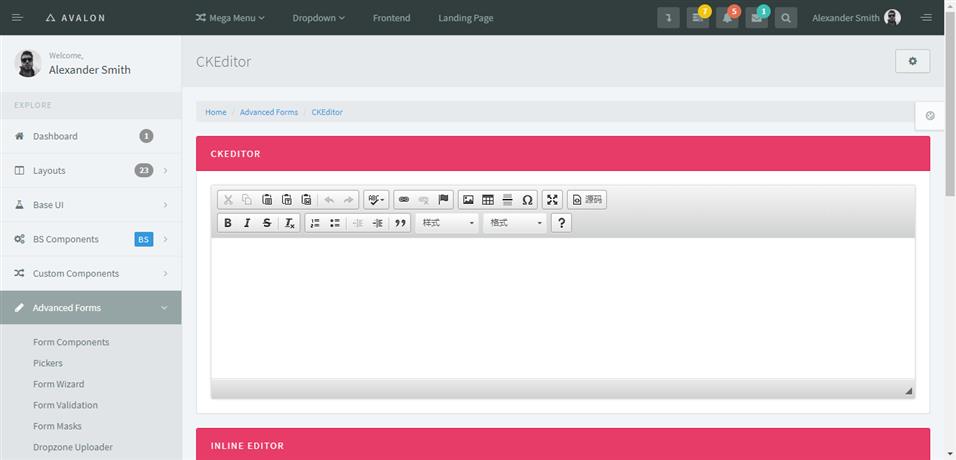The image size is (956, 460).
Task: Open Form Wizard submenu item
Action: pos(59,384)
